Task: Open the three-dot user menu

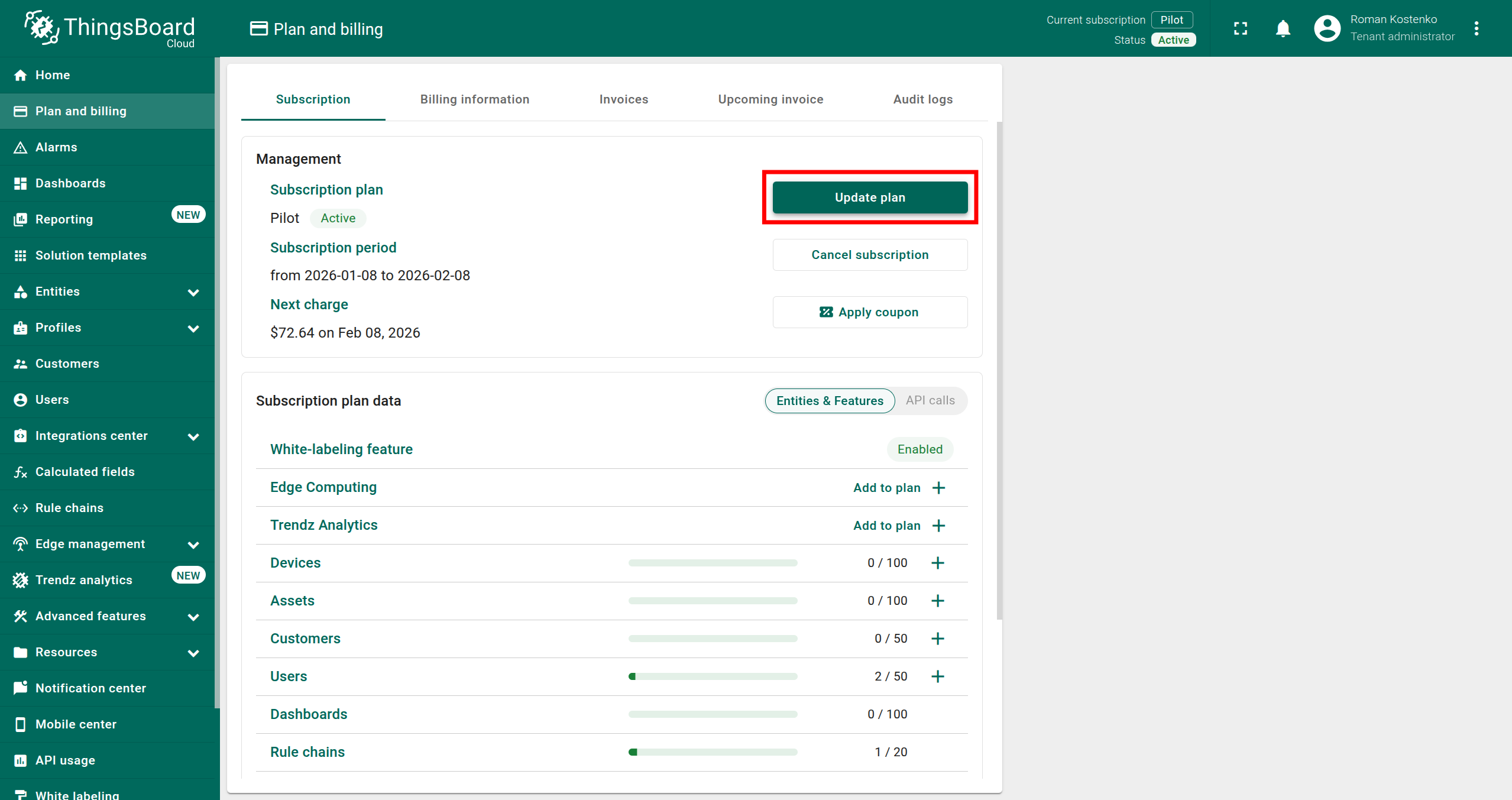Action: 1477,28
